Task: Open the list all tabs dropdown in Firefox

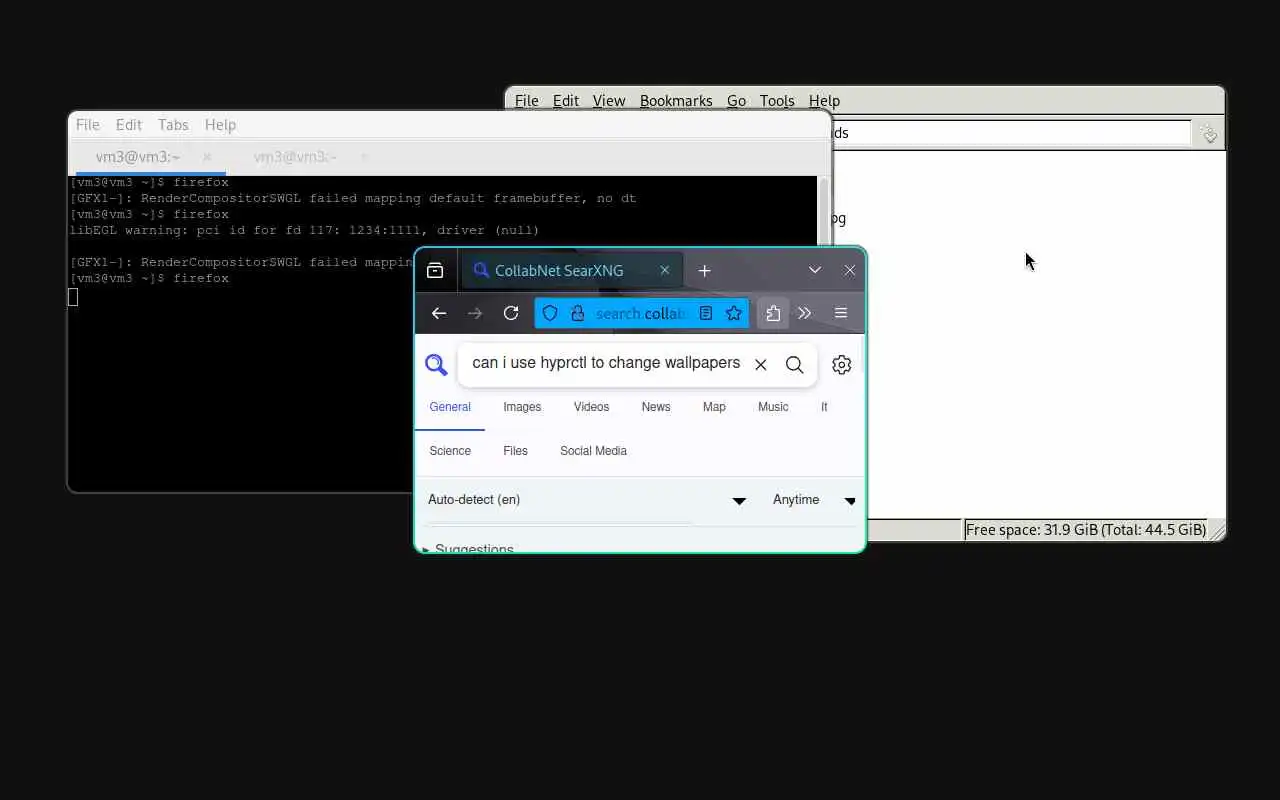Action: 815,271
